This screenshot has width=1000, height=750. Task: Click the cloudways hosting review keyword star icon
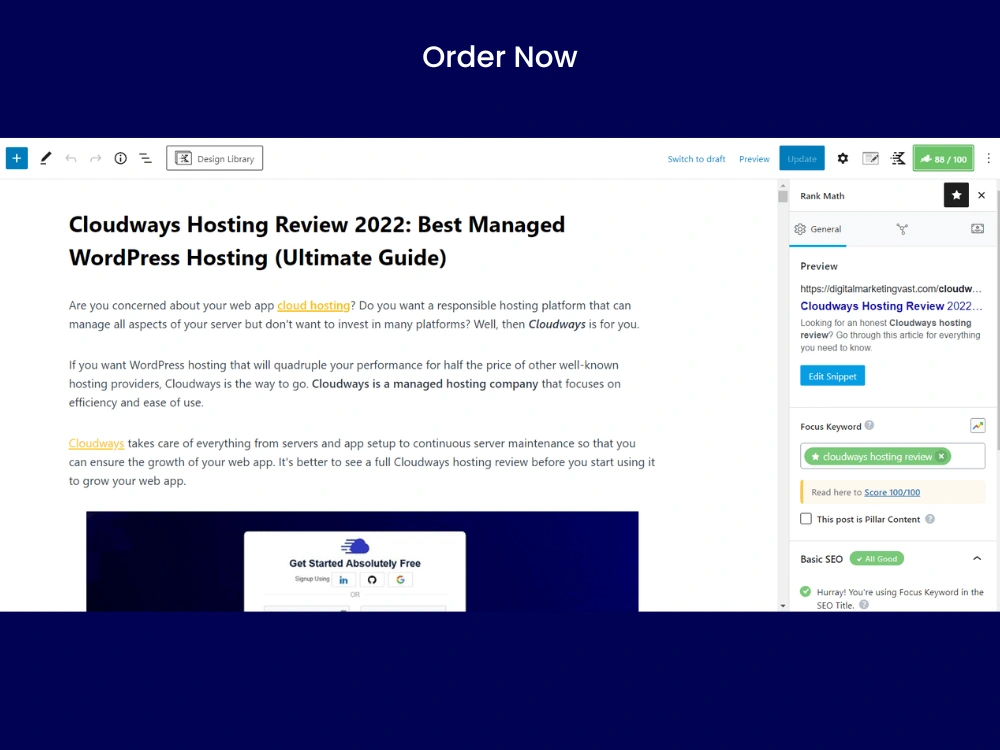pyautogui.click(x=815, y=456)
